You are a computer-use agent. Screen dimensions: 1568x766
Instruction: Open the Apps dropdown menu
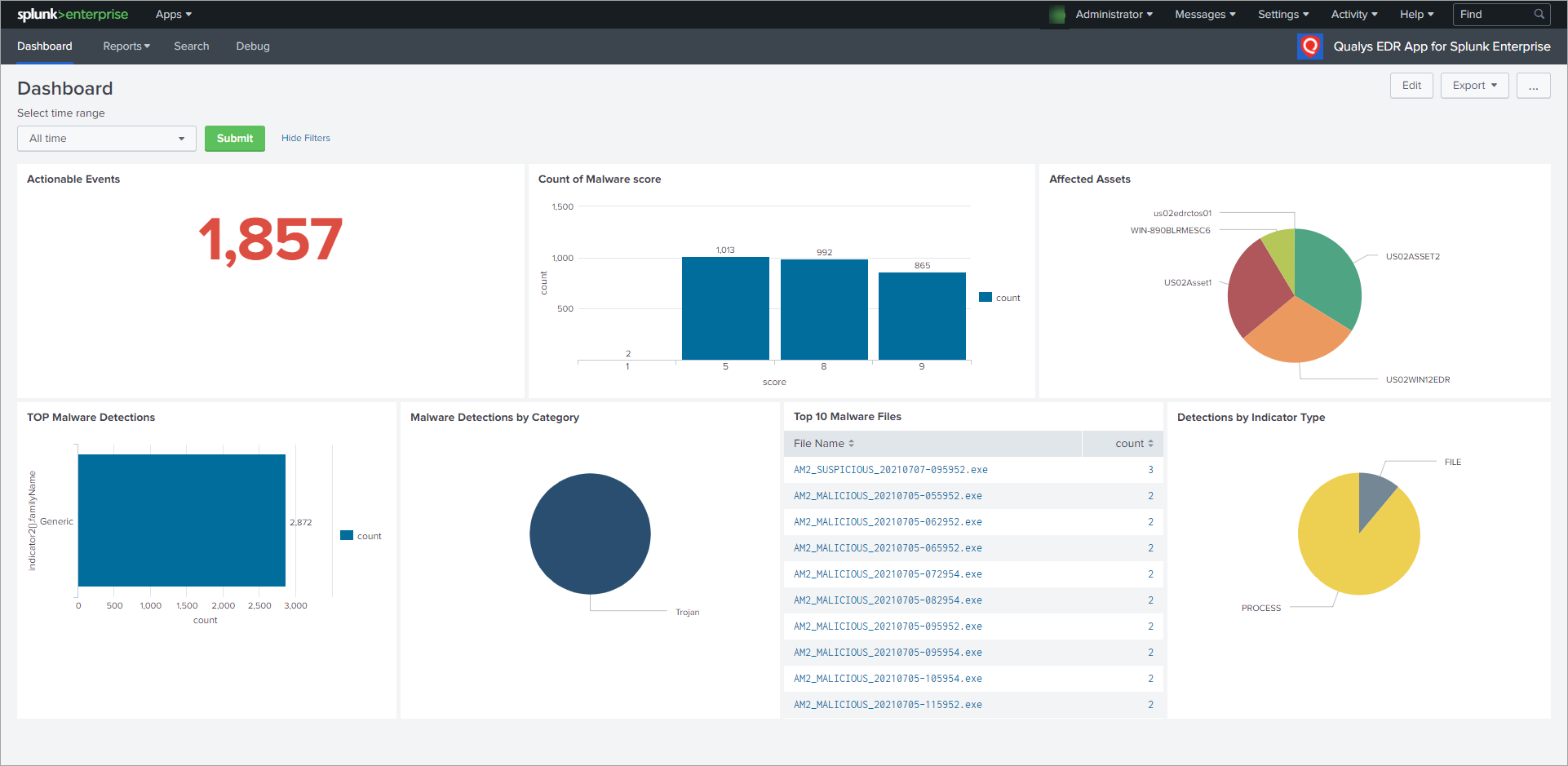(x=172, y=14)
